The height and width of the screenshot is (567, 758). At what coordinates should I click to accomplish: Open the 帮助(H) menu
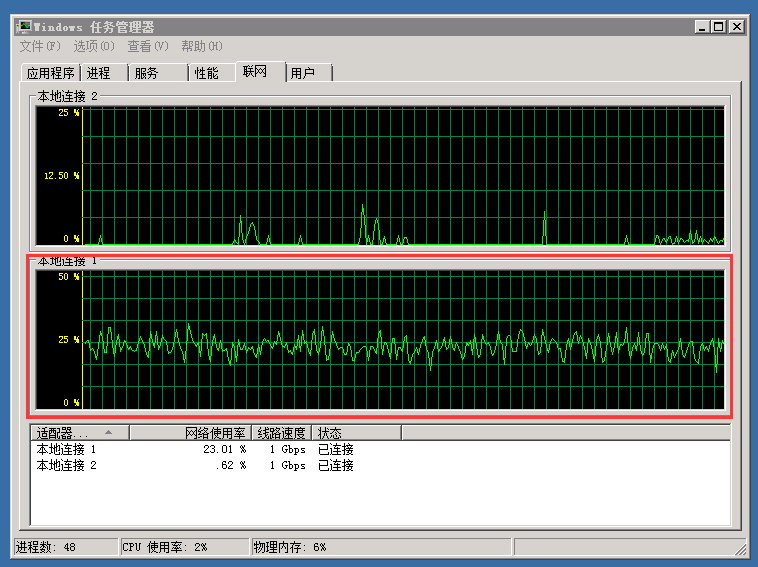202,46
